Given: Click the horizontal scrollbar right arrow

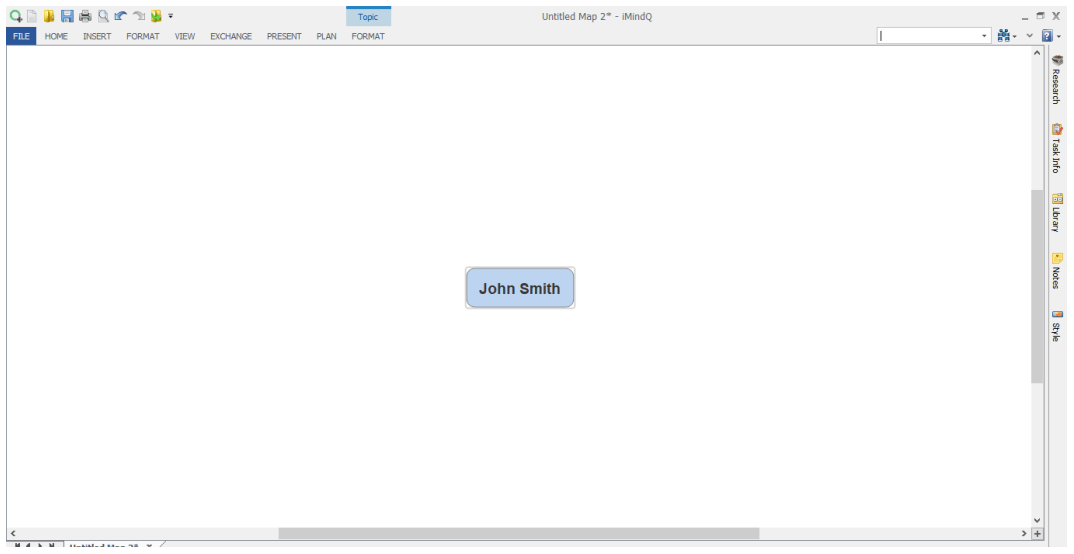Looking at the screenshot, I should click(1024, 533).
